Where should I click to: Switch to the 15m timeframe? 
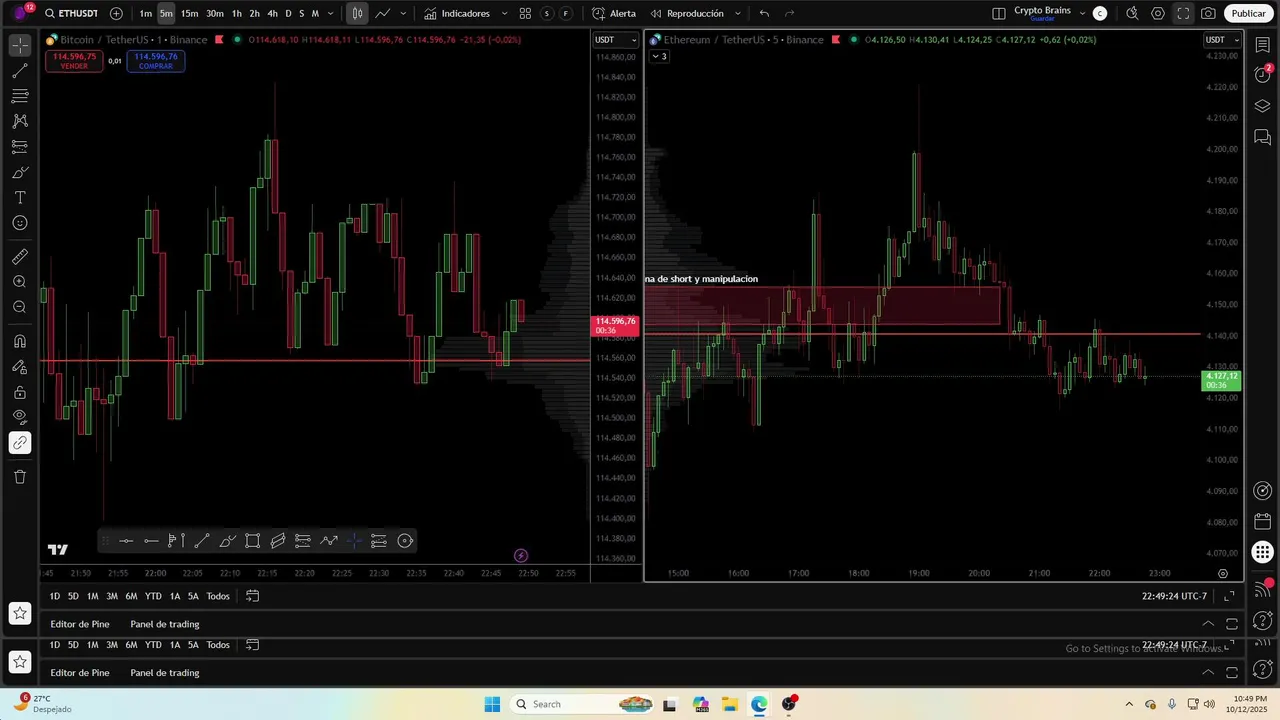click(189, 13)
